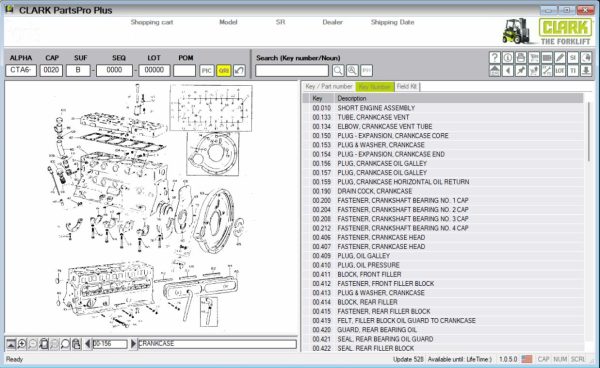Click the cart with arrow icon
The image size is (600, 368).
coord(533,70)
